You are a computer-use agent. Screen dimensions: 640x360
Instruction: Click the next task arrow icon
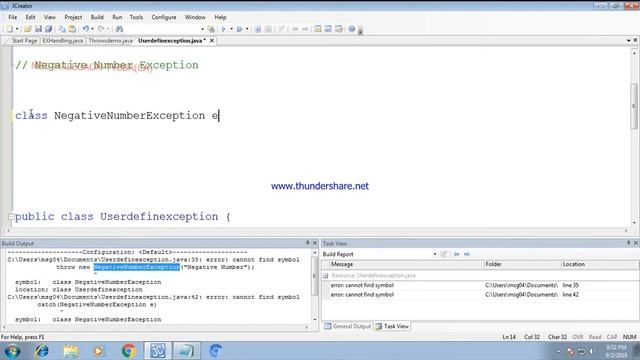click(x=467, y=254)
